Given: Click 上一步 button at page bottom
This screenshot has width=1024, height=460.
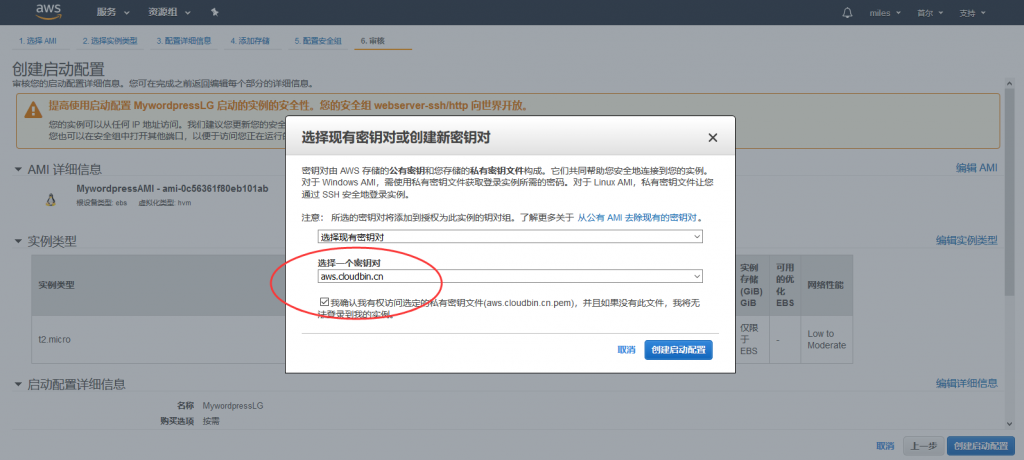Looking at the screenshot, I should [923, 446].
